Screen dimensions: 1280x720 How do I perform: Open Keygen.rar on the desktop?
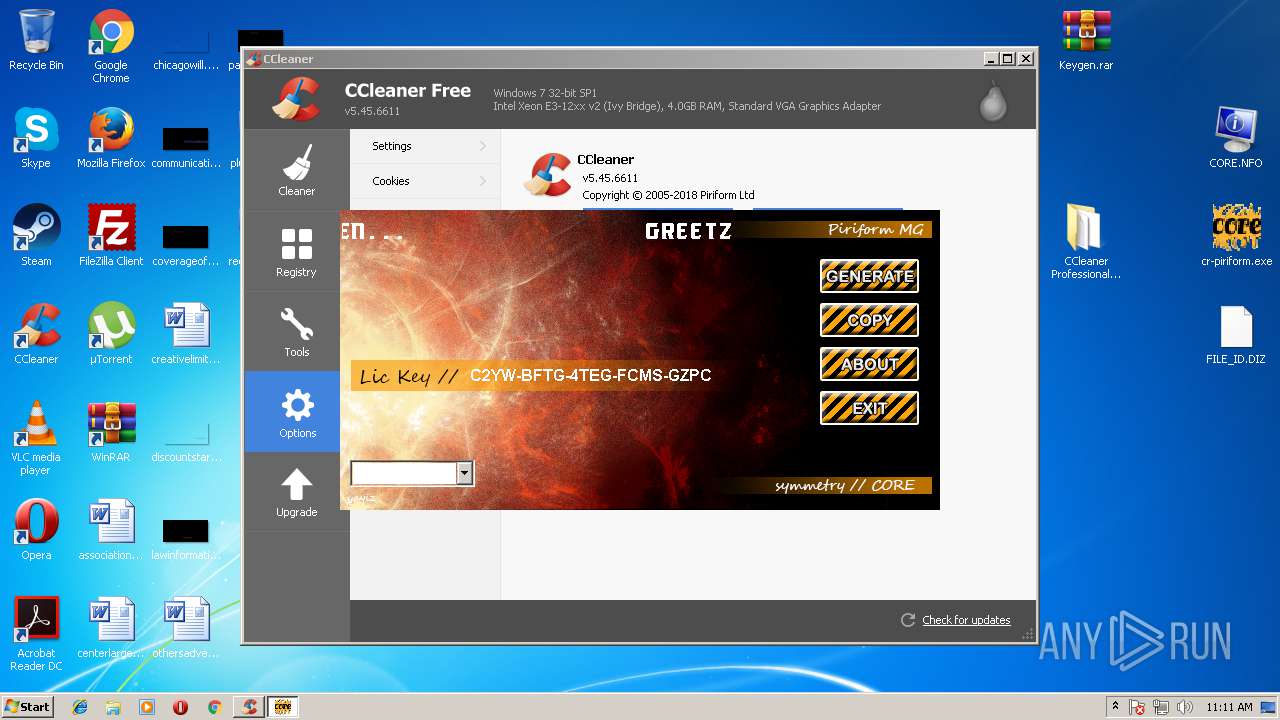click(x=1086, y=40)
